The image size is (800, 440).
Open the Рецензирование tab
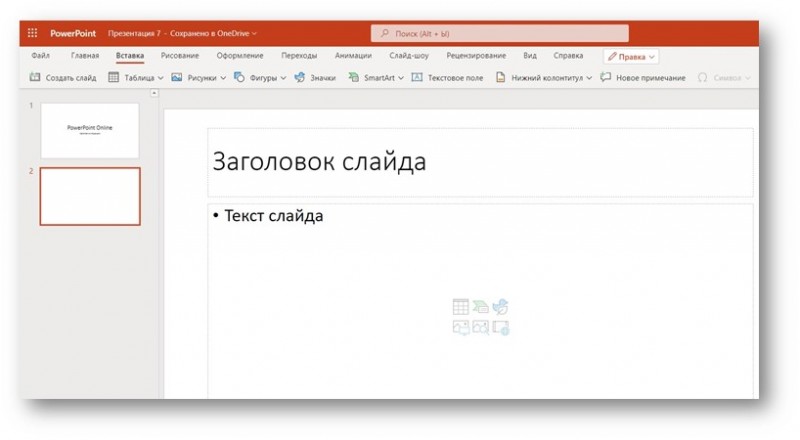point(476,55)
